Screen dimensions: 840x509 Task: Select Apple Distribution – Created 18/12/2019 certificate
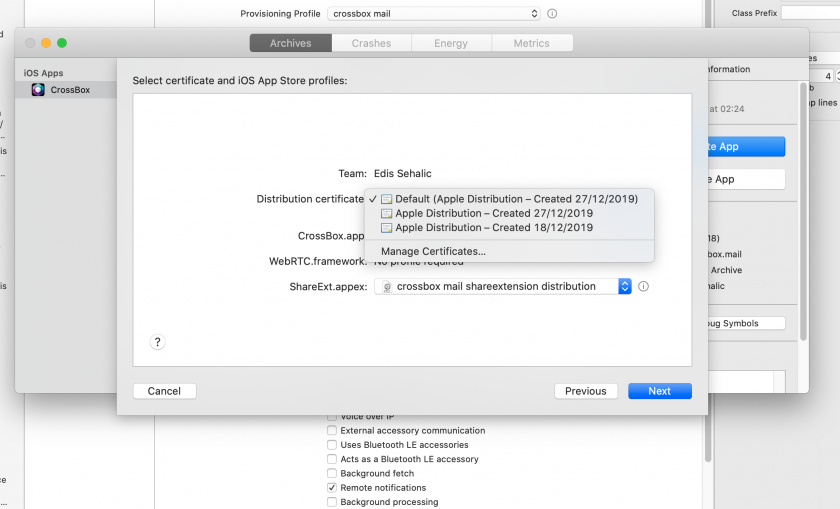pos(509,228)
